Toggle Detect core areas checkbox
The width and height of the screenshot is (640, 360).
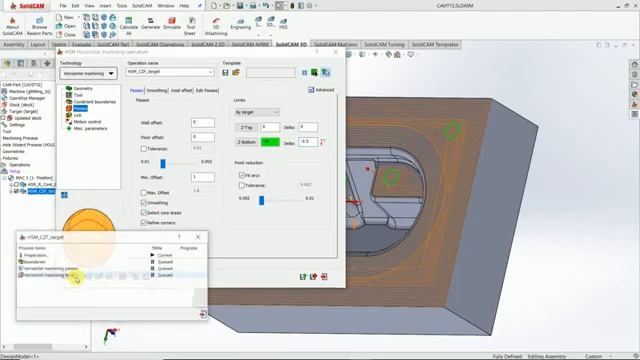(144, 213)
